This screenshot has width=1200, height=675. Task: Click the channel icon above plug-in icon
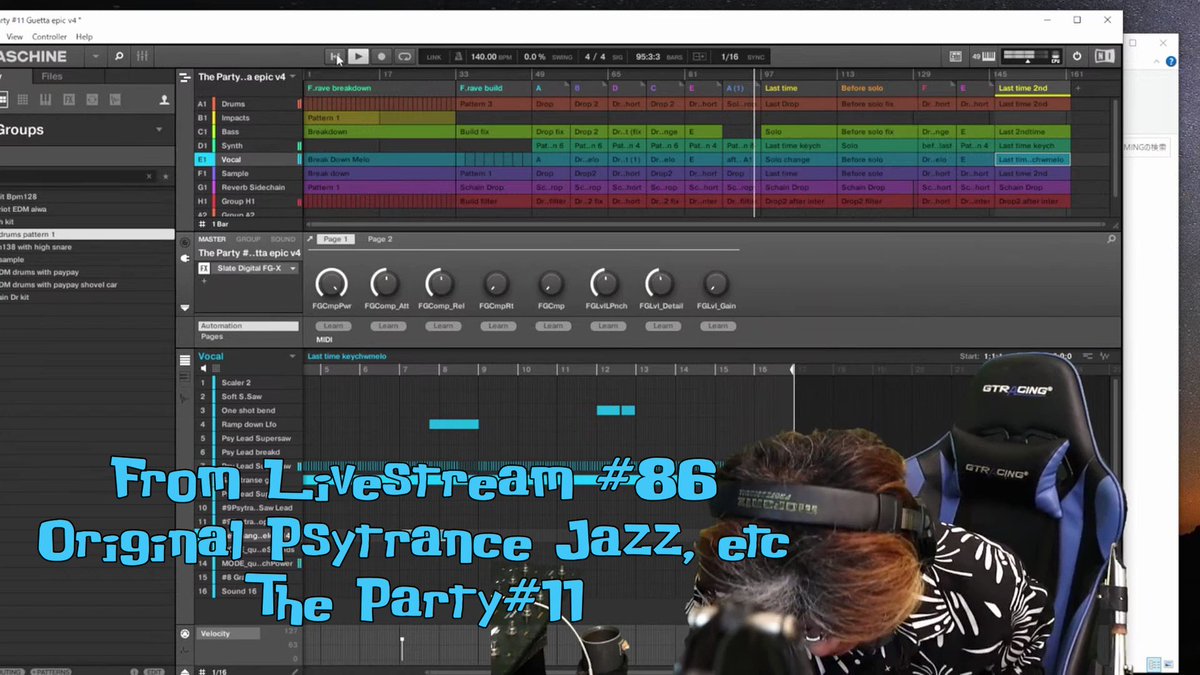184,242
